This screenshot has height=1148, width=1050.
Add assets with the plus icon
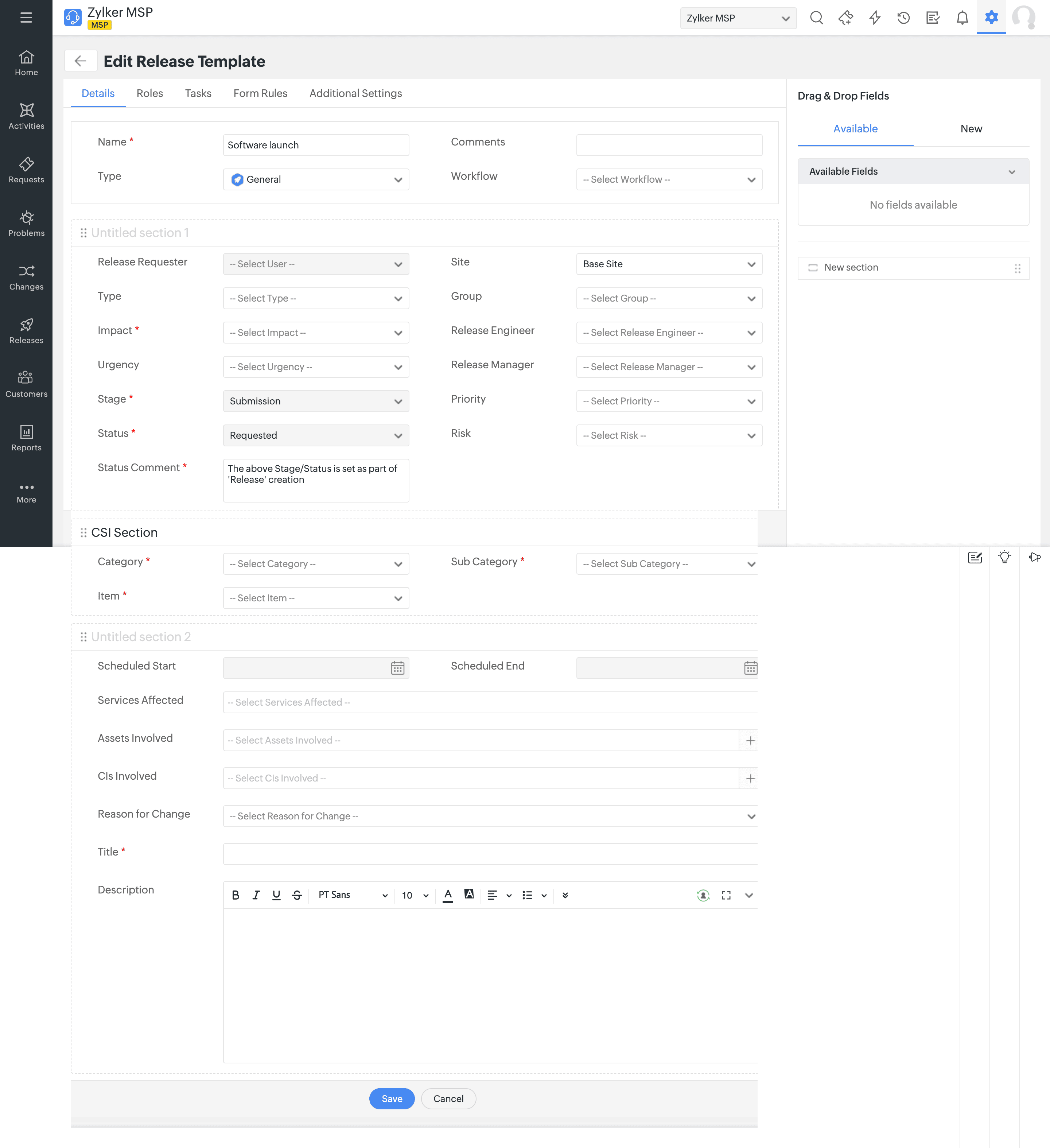750,740
